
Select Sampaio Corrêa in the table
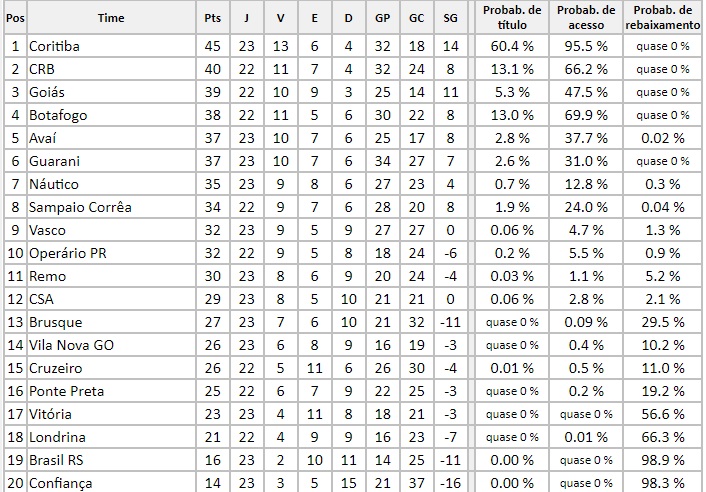(x=80, y=207)
